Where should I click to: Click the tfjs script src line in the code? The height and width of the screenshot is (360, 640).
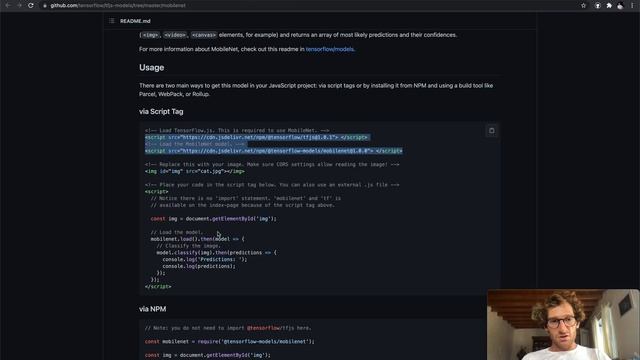pos(257,138)
